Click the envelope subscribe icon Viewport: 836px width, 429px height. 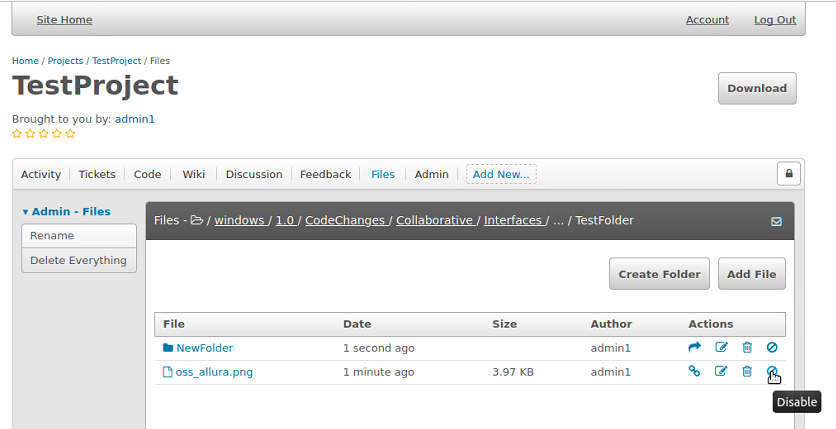tap(776, 222)
